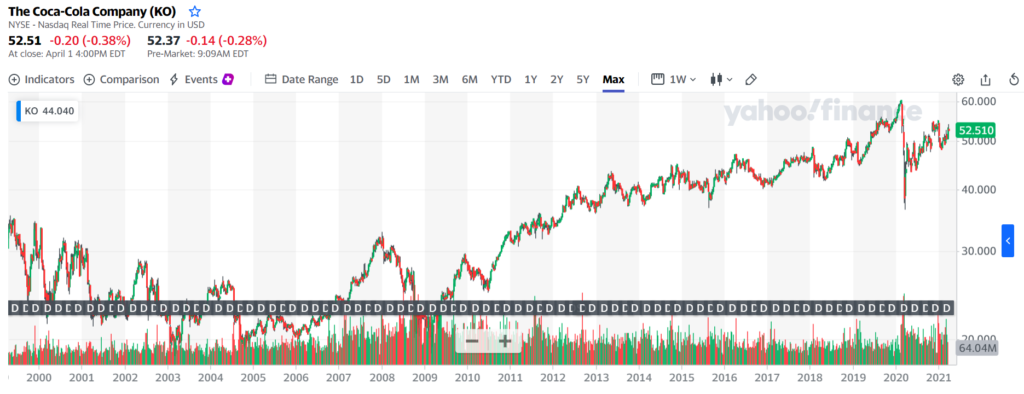Image resolution: width=1024 pixels, height=394 pixels.
Task: Select the 1M time range
Action: click(411, 79)
